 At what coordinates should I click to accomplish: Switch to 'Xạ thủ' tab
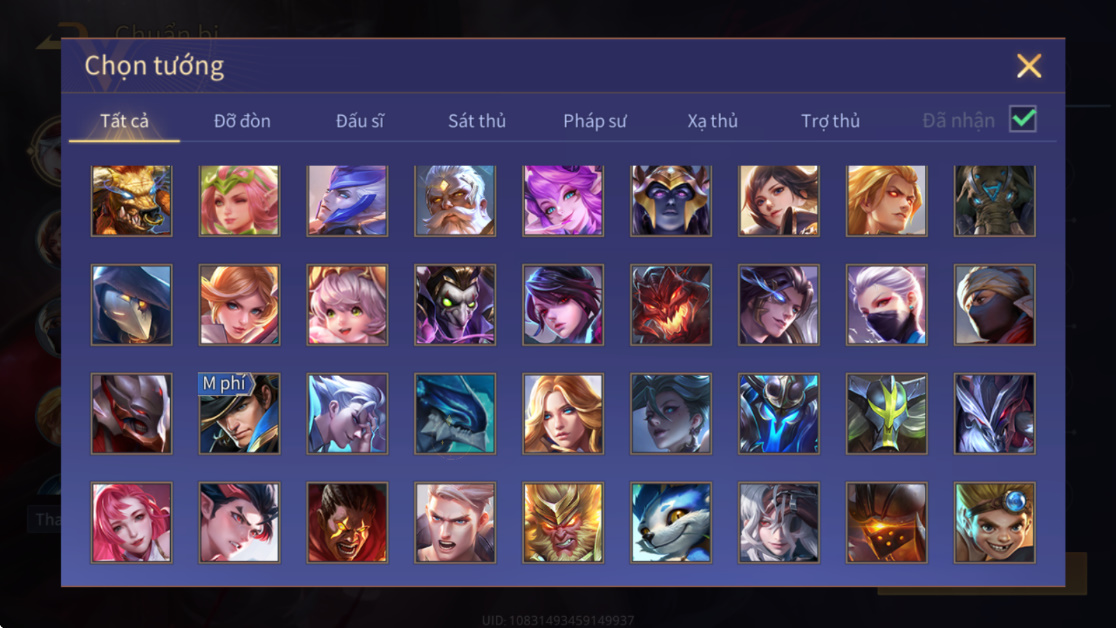tap(712, 121)
